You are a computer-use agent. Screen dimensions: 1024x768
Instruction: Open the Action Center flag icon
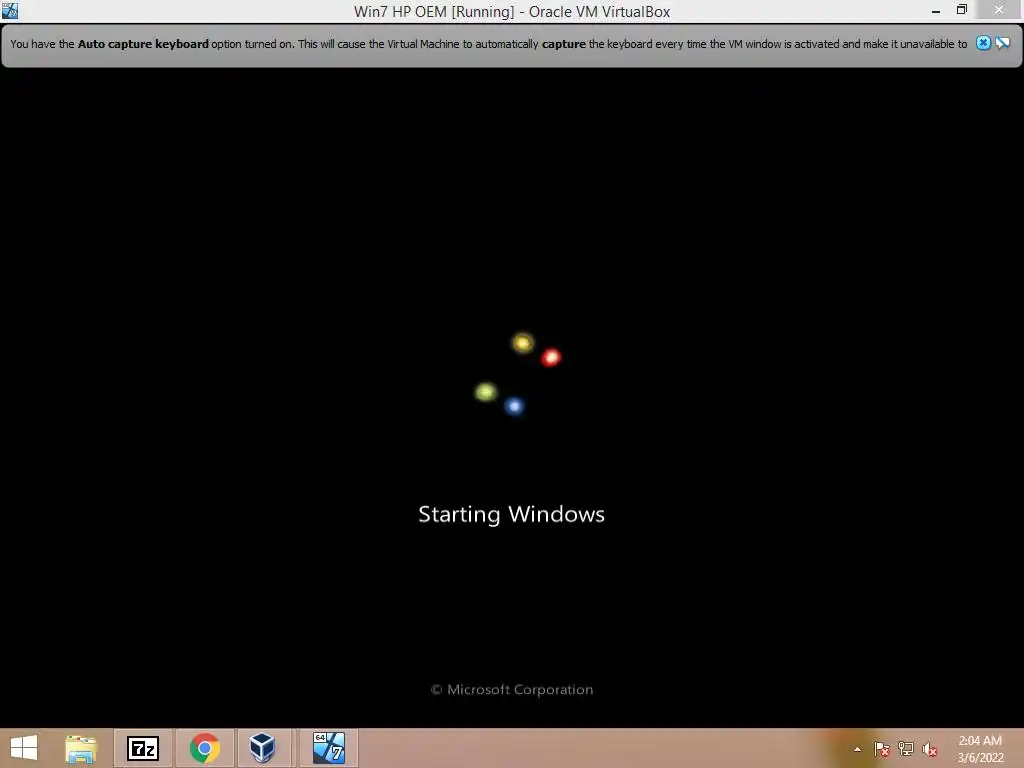pos(882,749)
